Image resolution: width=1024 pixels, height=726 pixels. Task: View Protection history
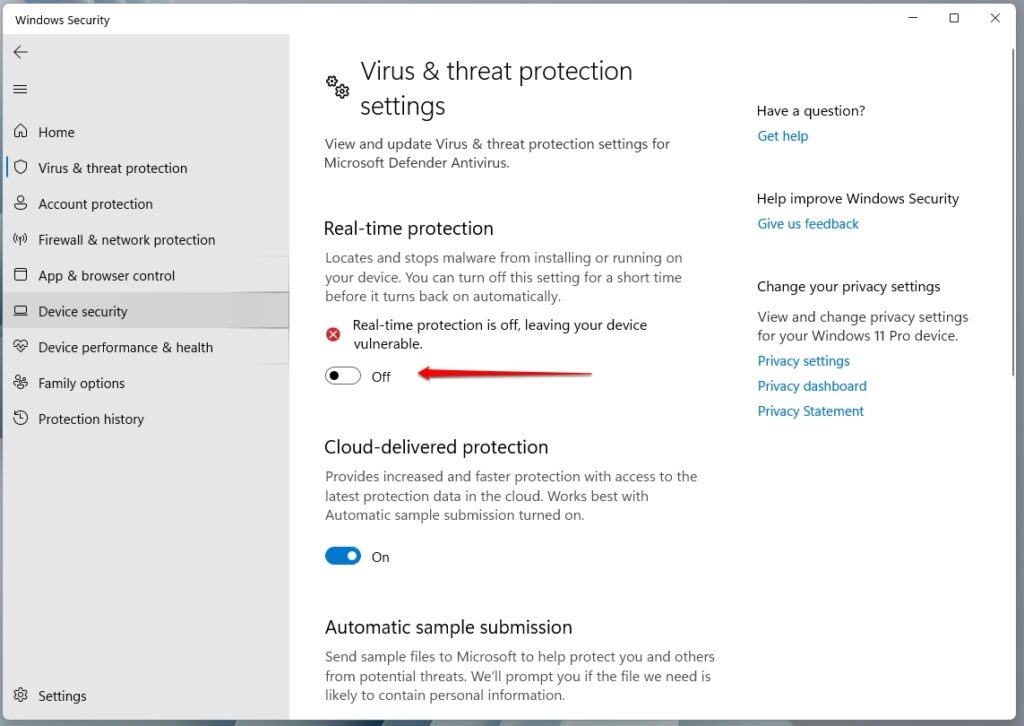(x=90, y=418)
